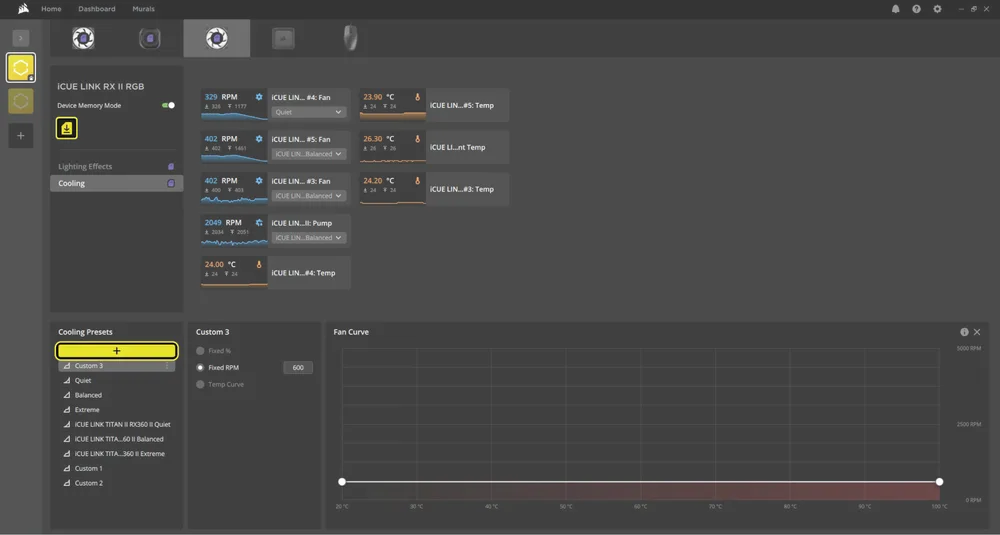Select the Custom 2 cooling preset
Screen dimensions: 1000x535
(x=117, y=483)
